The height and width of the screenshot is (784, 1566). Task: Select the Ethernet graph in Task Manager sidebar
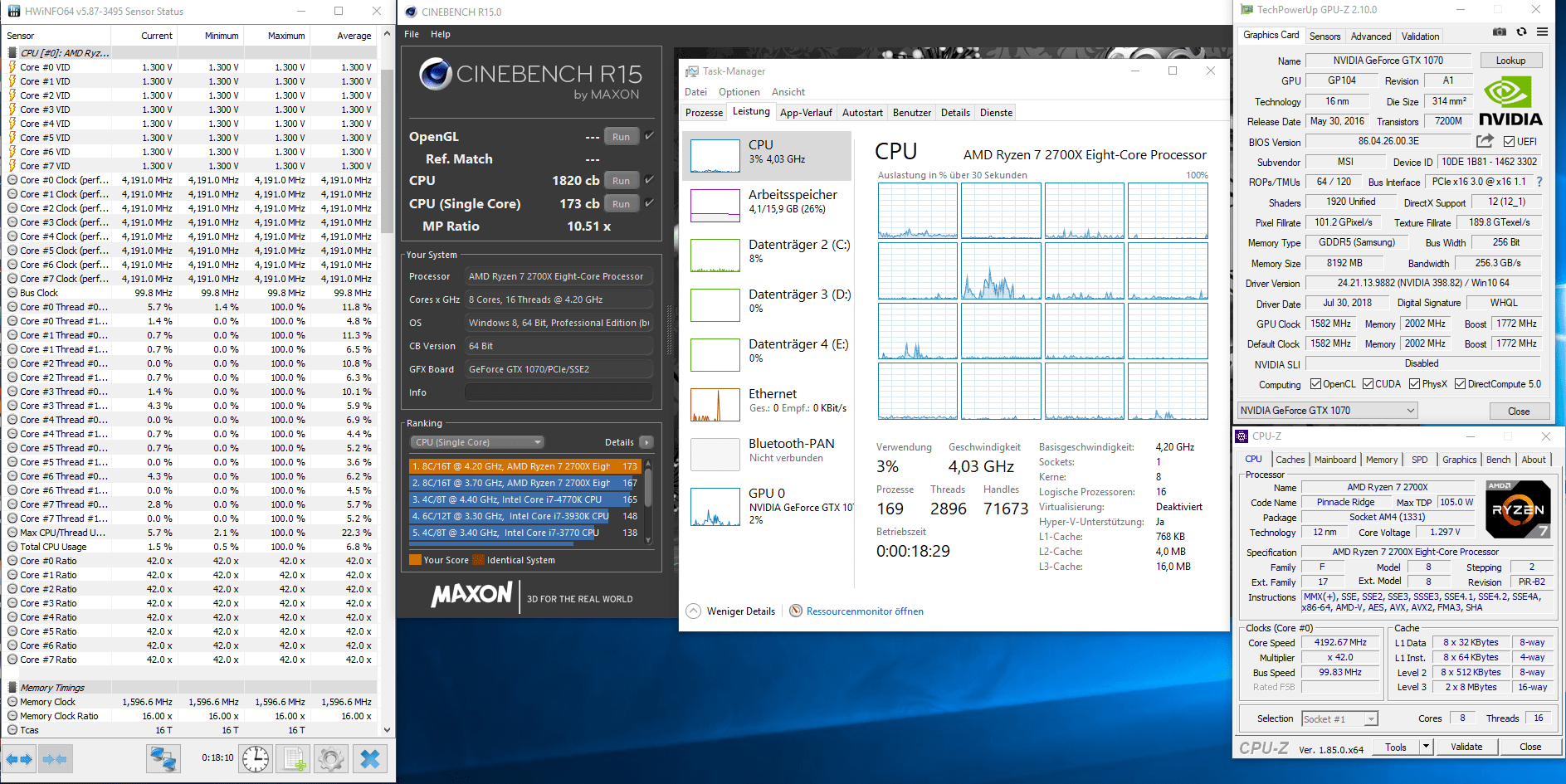[x=715, y=405]
